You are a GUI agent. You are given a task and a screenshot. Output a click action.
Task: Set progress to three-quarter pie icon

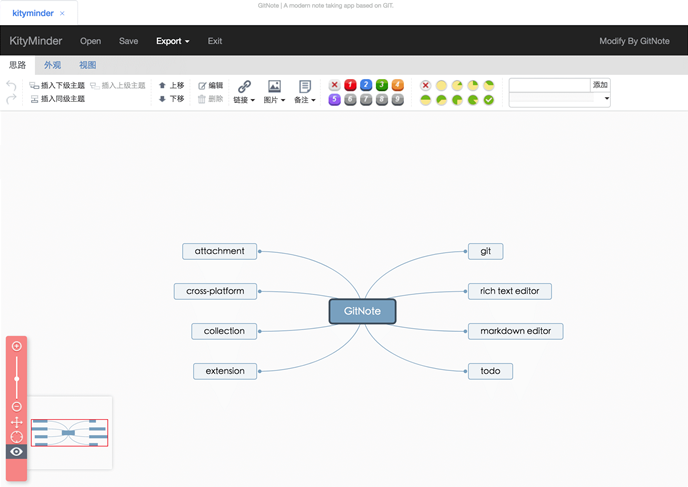click(x=457, y=100)
